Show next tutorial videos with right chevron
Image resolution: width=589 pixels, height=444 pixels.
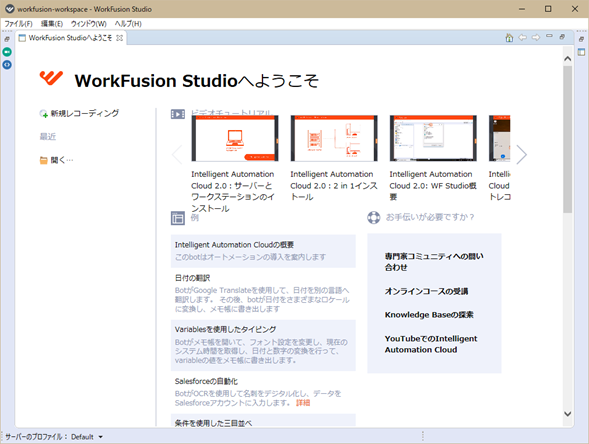click(x=521, y=154)
